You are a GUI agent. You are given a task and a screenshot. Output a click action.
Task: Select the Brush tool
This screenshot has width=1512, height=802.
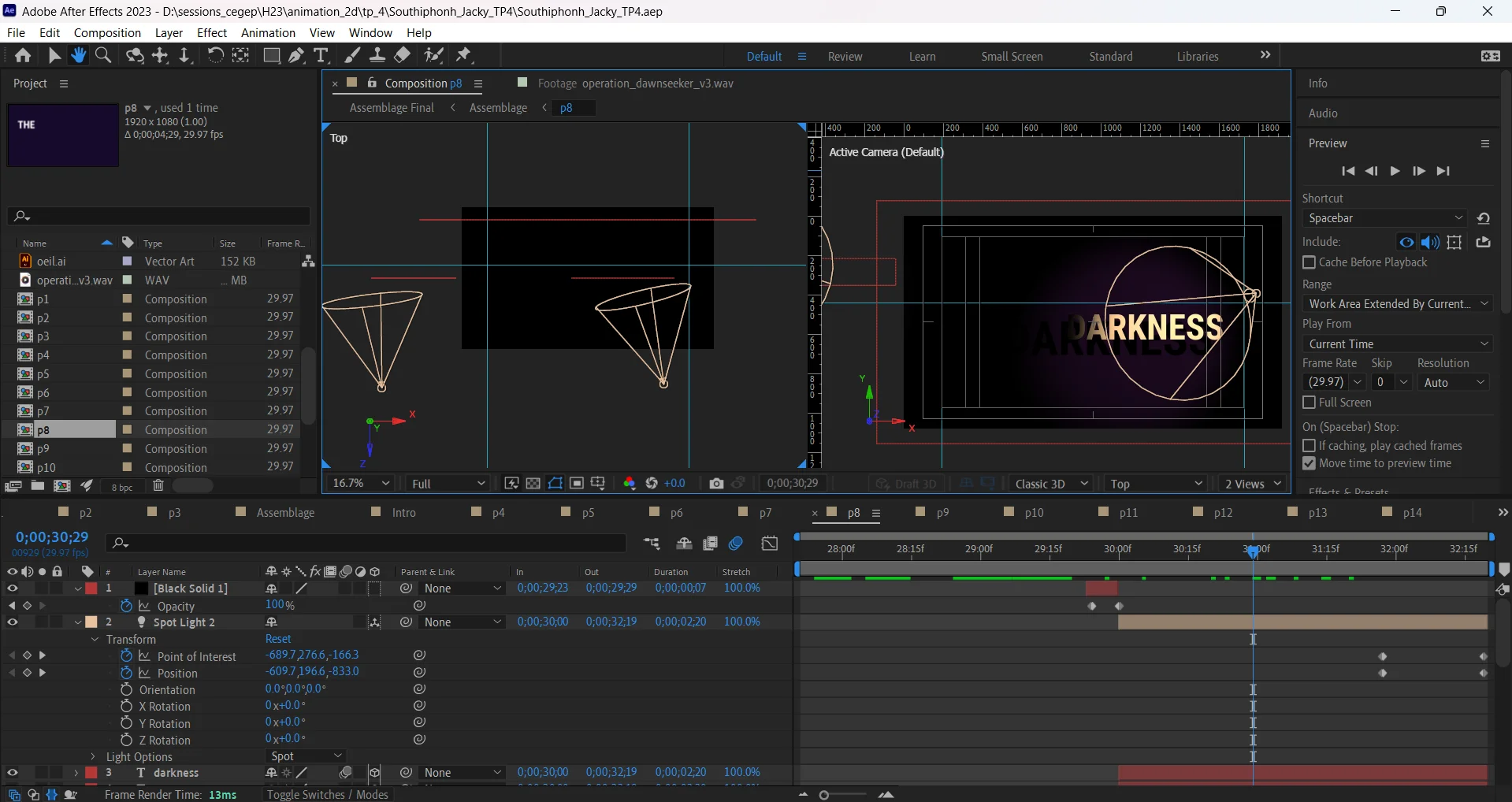click(352, 55)
